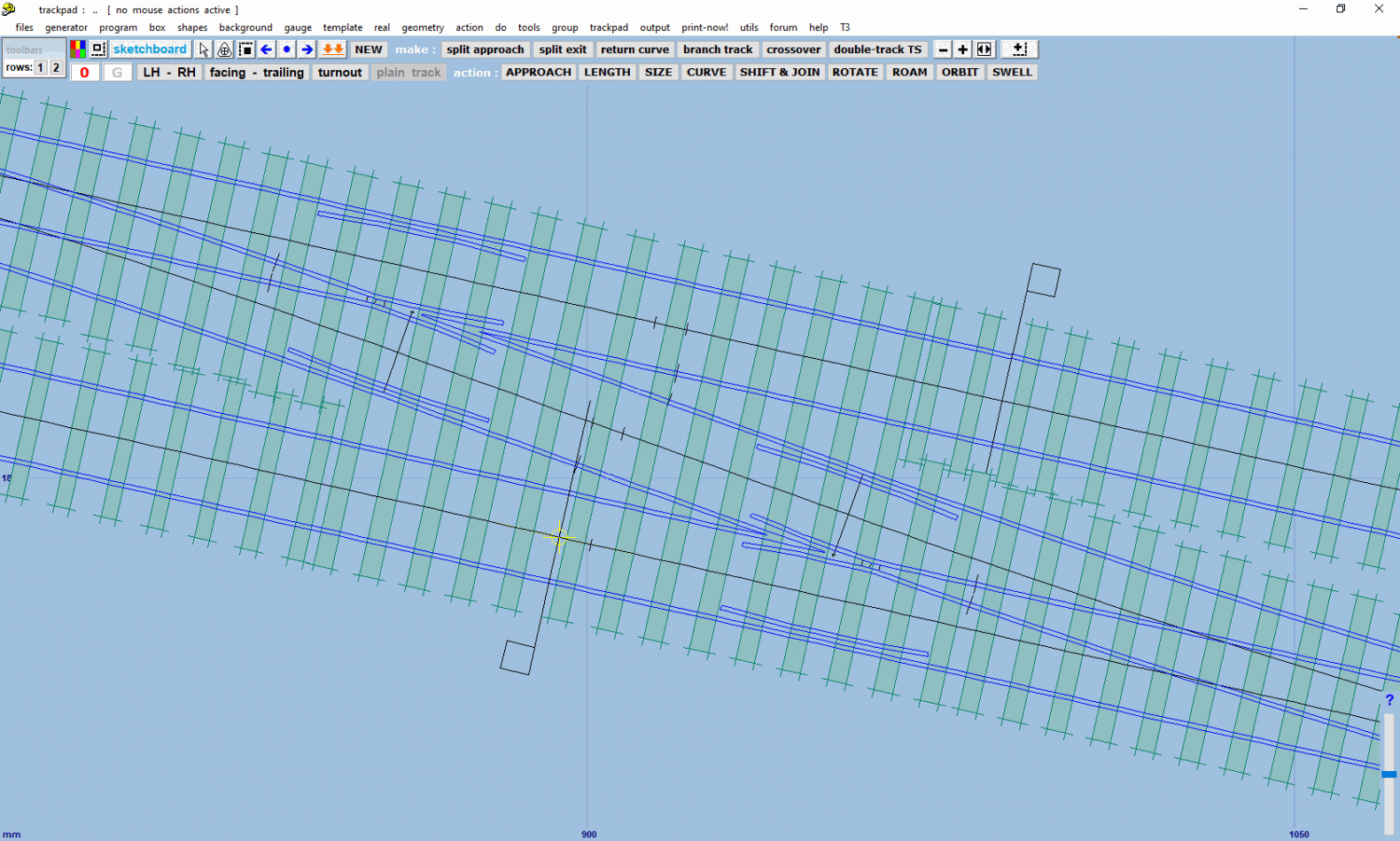Set toolbar rows to 1
The image size is (1400, 841).
pos(40,67)
